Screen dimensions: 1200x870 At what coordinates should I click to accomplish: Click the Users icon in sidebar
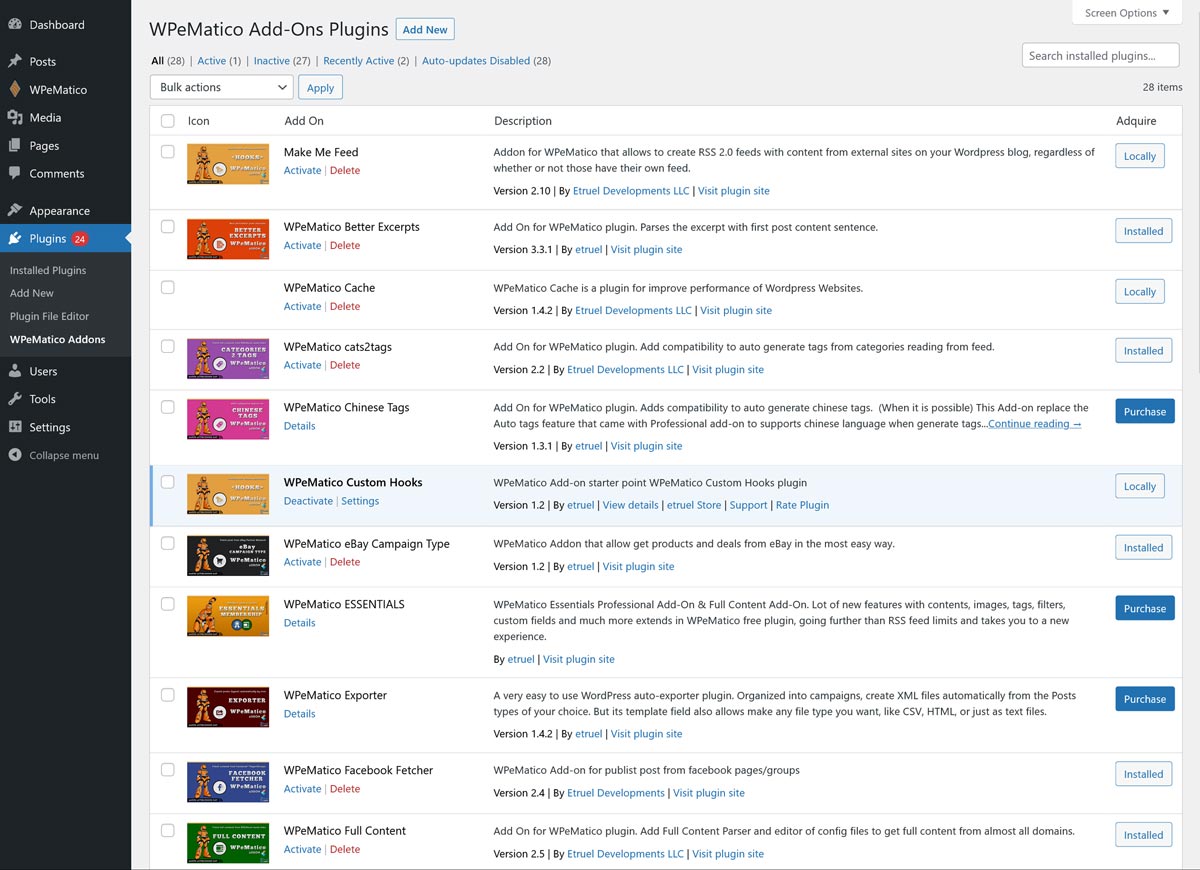coord(15,371)
